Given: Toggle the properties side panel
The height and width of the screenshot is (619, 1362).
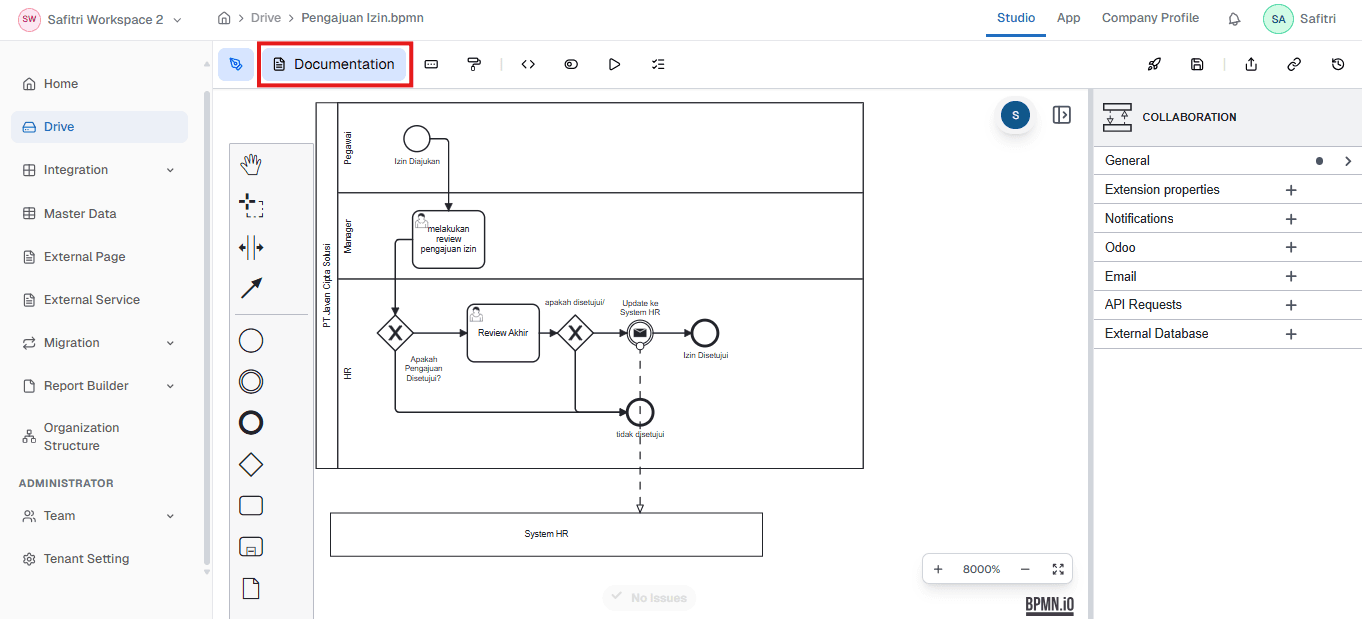Looking at the screenshot, I should click(1061, 115).
